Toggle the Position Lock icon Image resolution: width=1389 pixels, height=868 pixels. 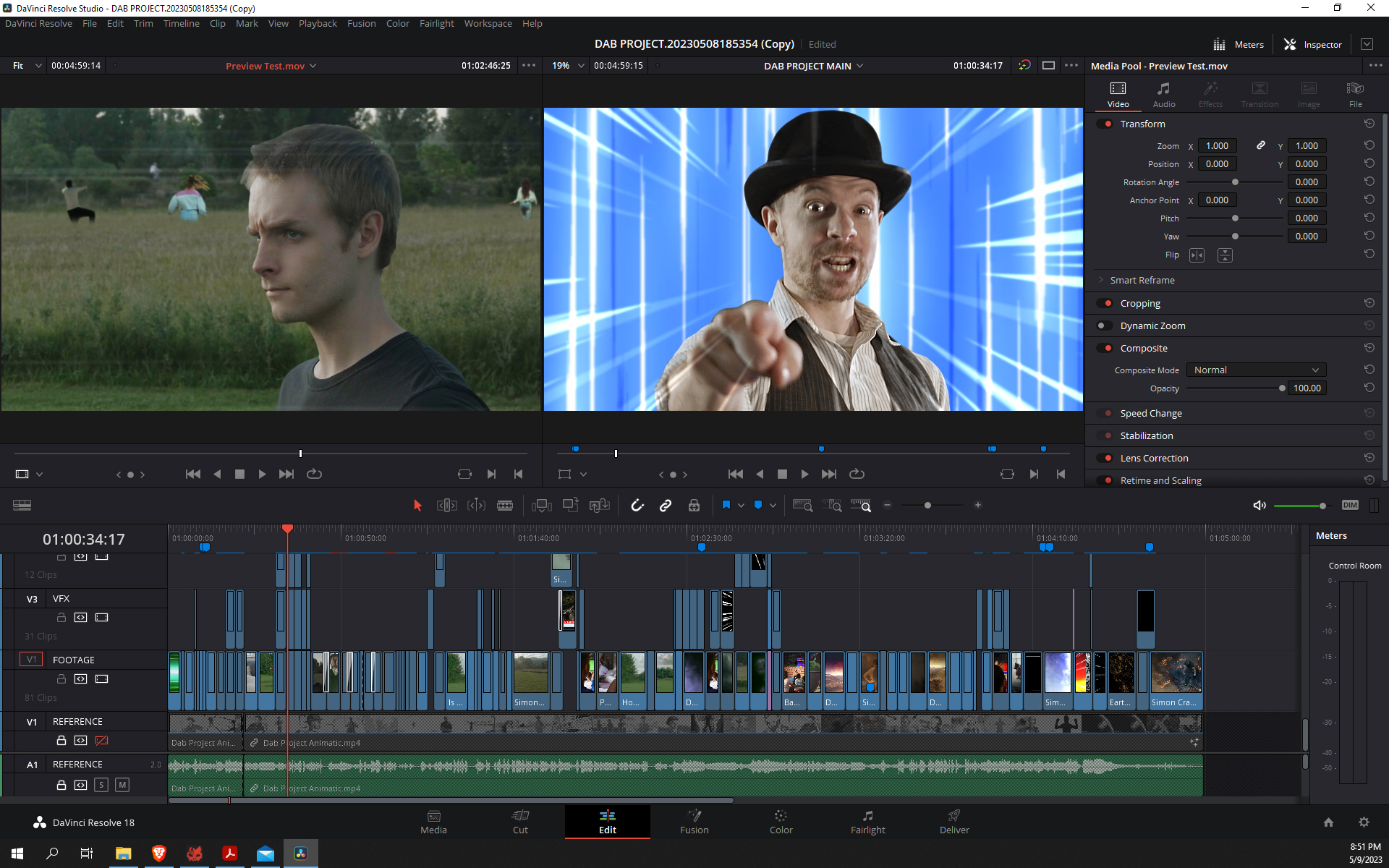tap(694, 506)
